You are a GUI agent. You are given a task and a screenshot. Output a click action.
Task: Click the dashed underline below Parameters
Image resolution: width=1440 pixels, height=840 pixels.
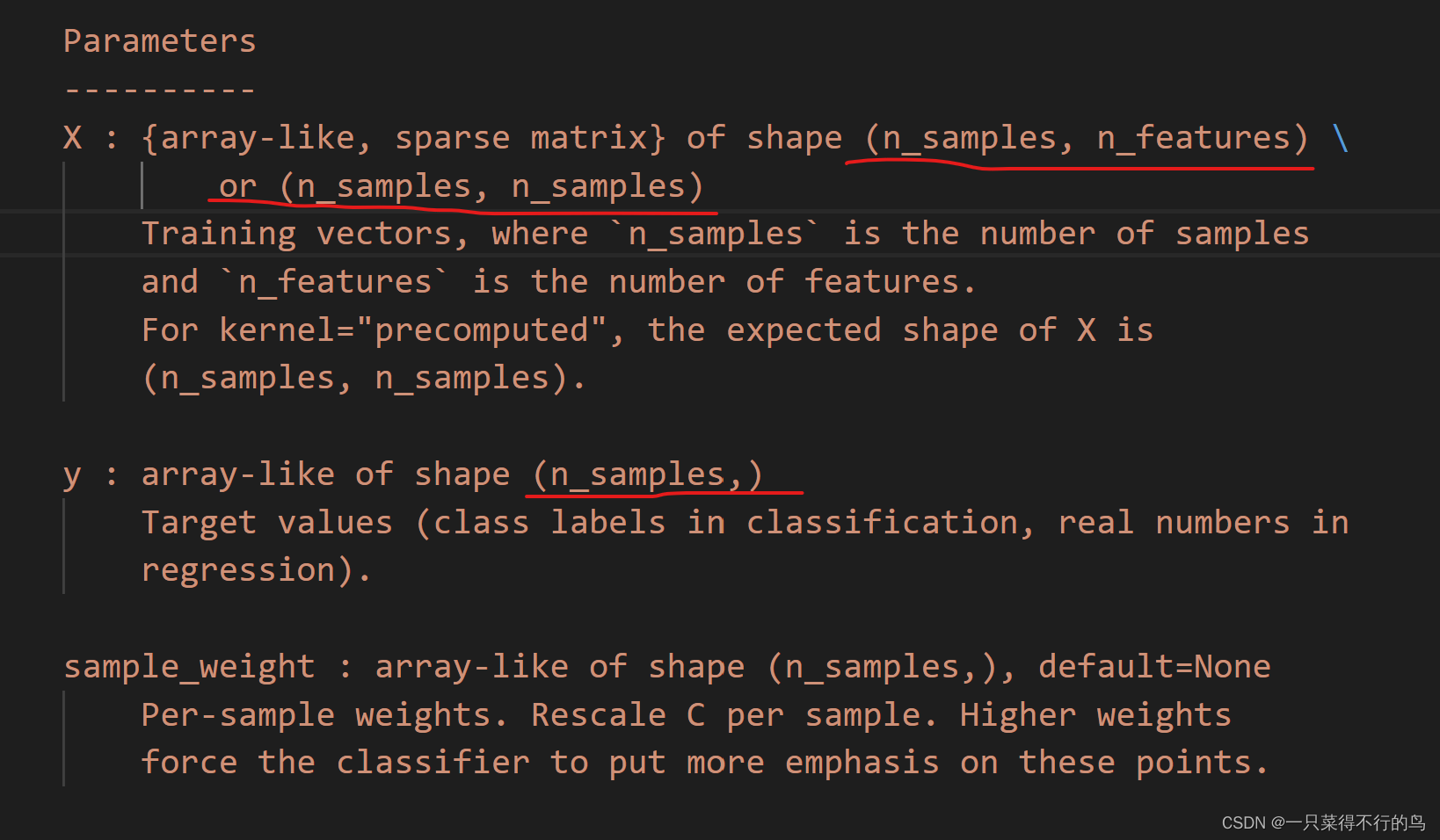coord(159,90)
